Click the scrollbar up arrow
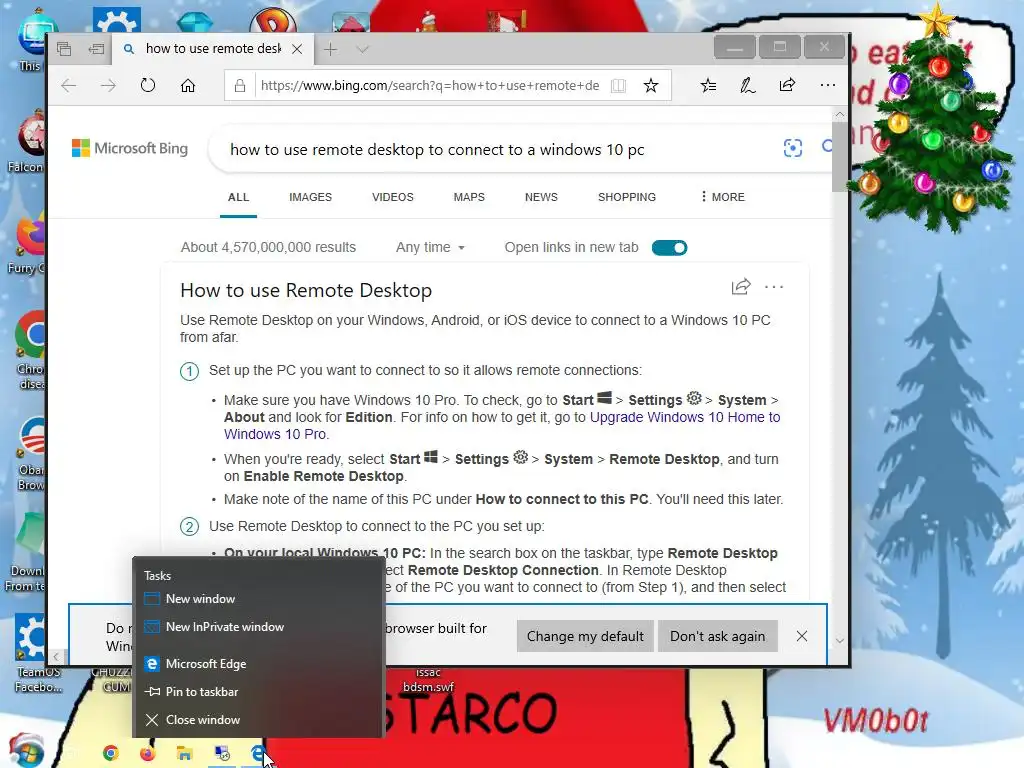The width and height of the screenshot is (1024, 768). click(840, 114)
